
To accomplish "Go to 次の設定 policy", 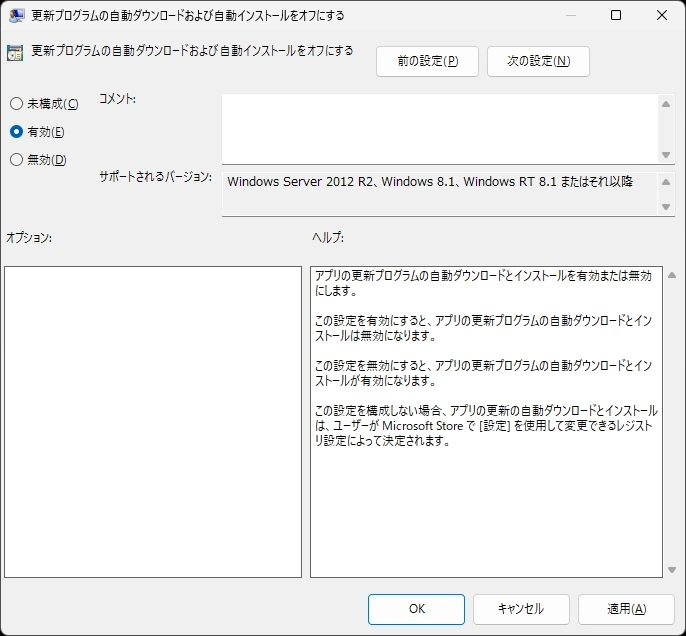I will [538, 61].
